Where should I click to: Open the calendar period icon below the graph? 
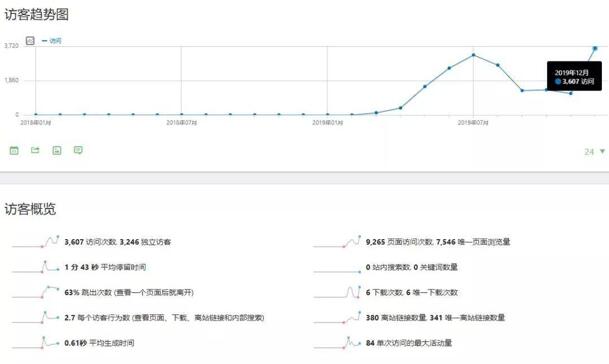14,150
